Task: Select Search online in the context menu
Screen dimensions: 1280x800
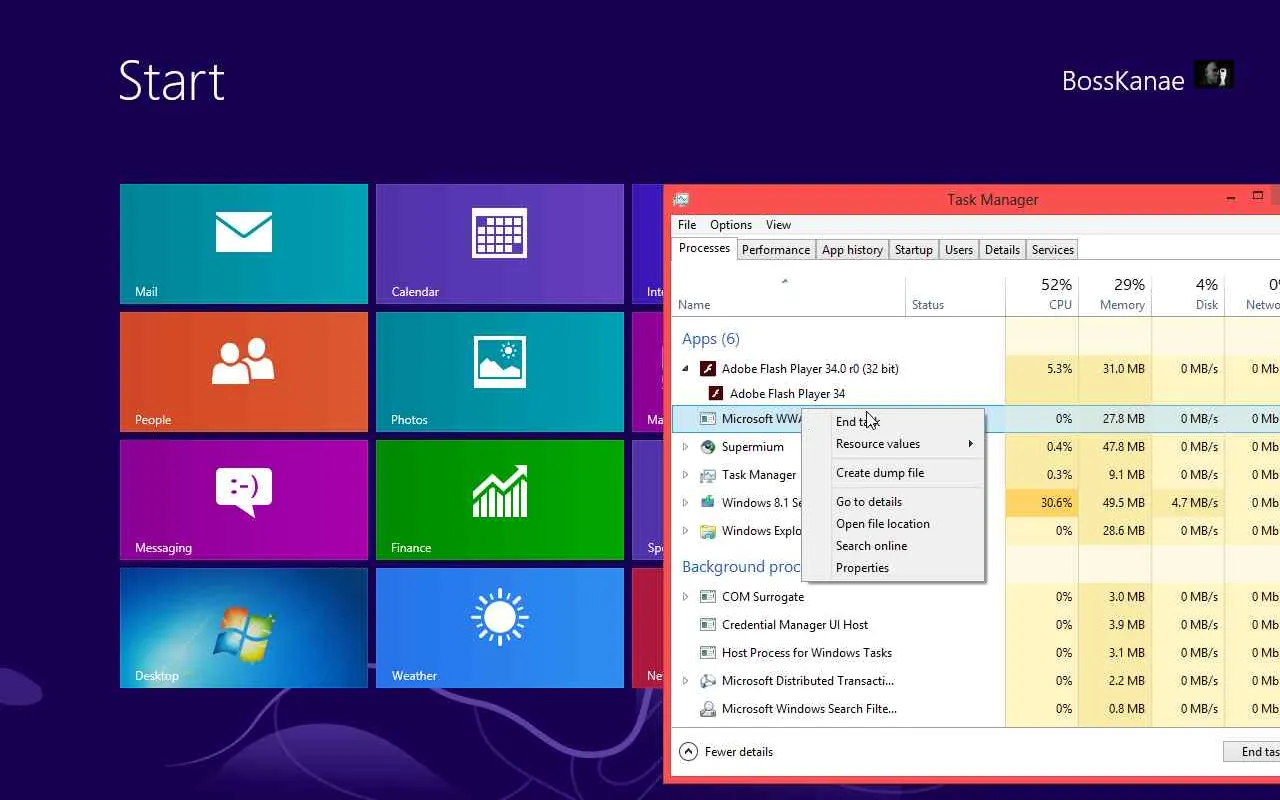Action: (x=894, y=546)
